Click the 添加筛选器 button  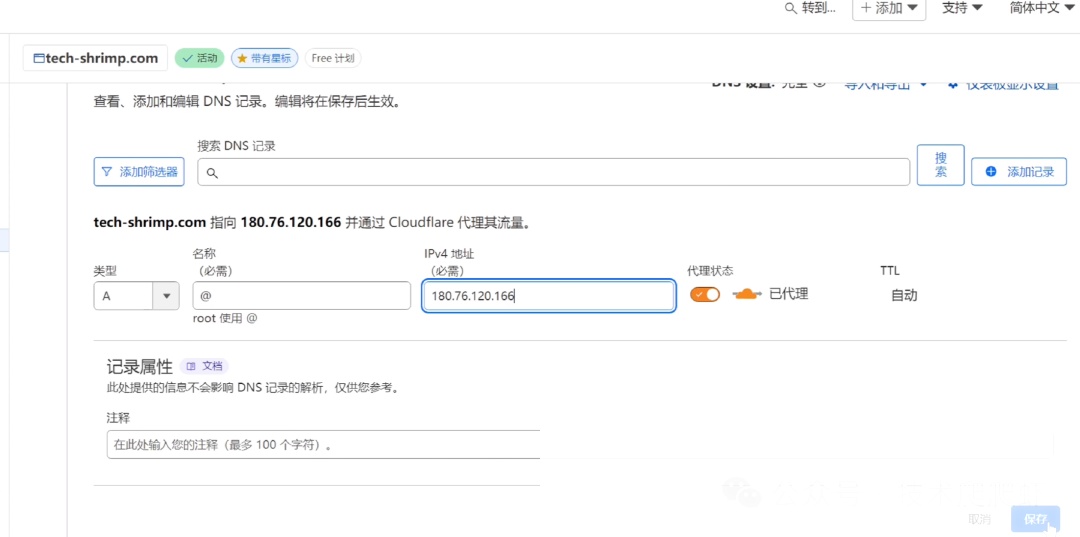click(139, 171)
